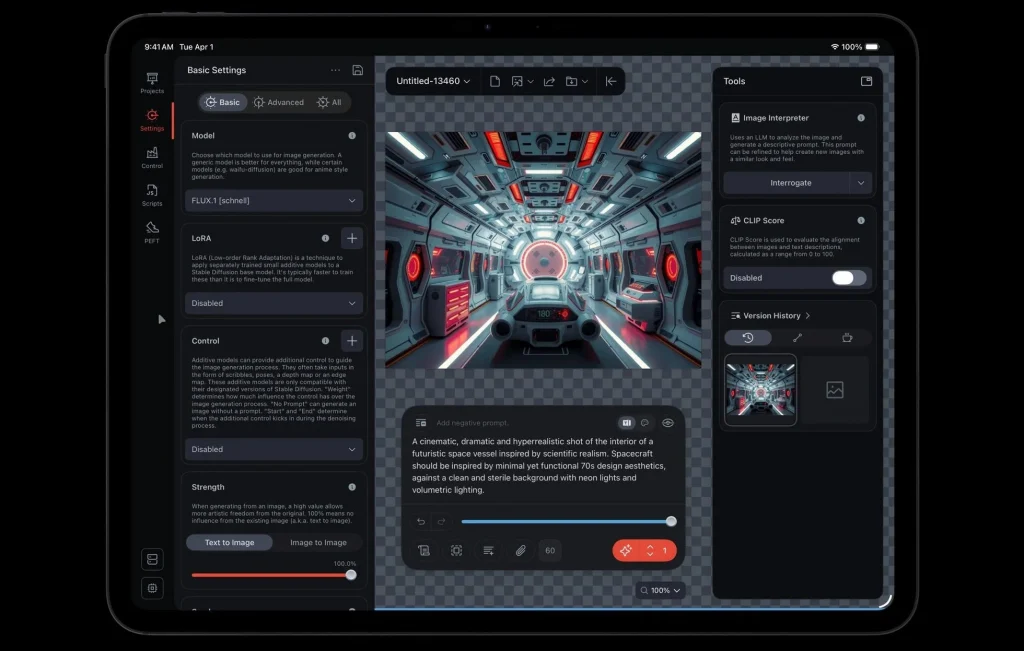Toggle prompt visibility with the eye icon
This screenshot has width=1024, height=651.
pos(668,423)
